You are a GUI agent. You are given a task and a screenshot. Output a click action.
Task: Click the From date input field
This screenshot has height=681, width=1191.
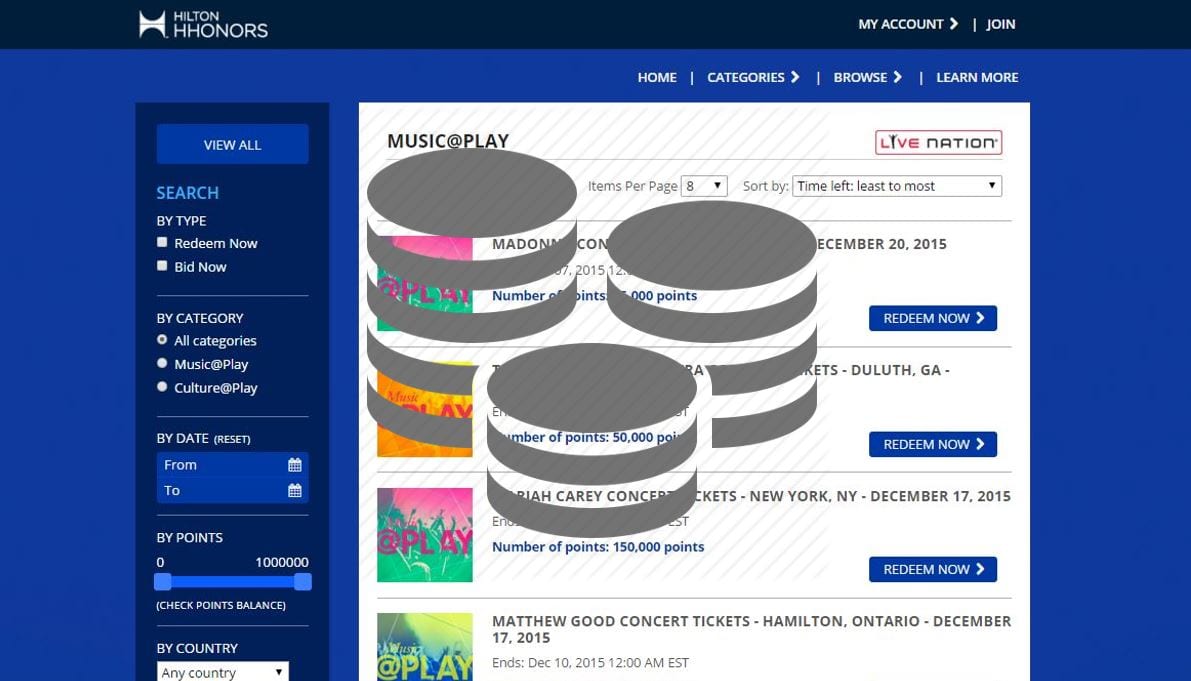(x=232, y=465)
